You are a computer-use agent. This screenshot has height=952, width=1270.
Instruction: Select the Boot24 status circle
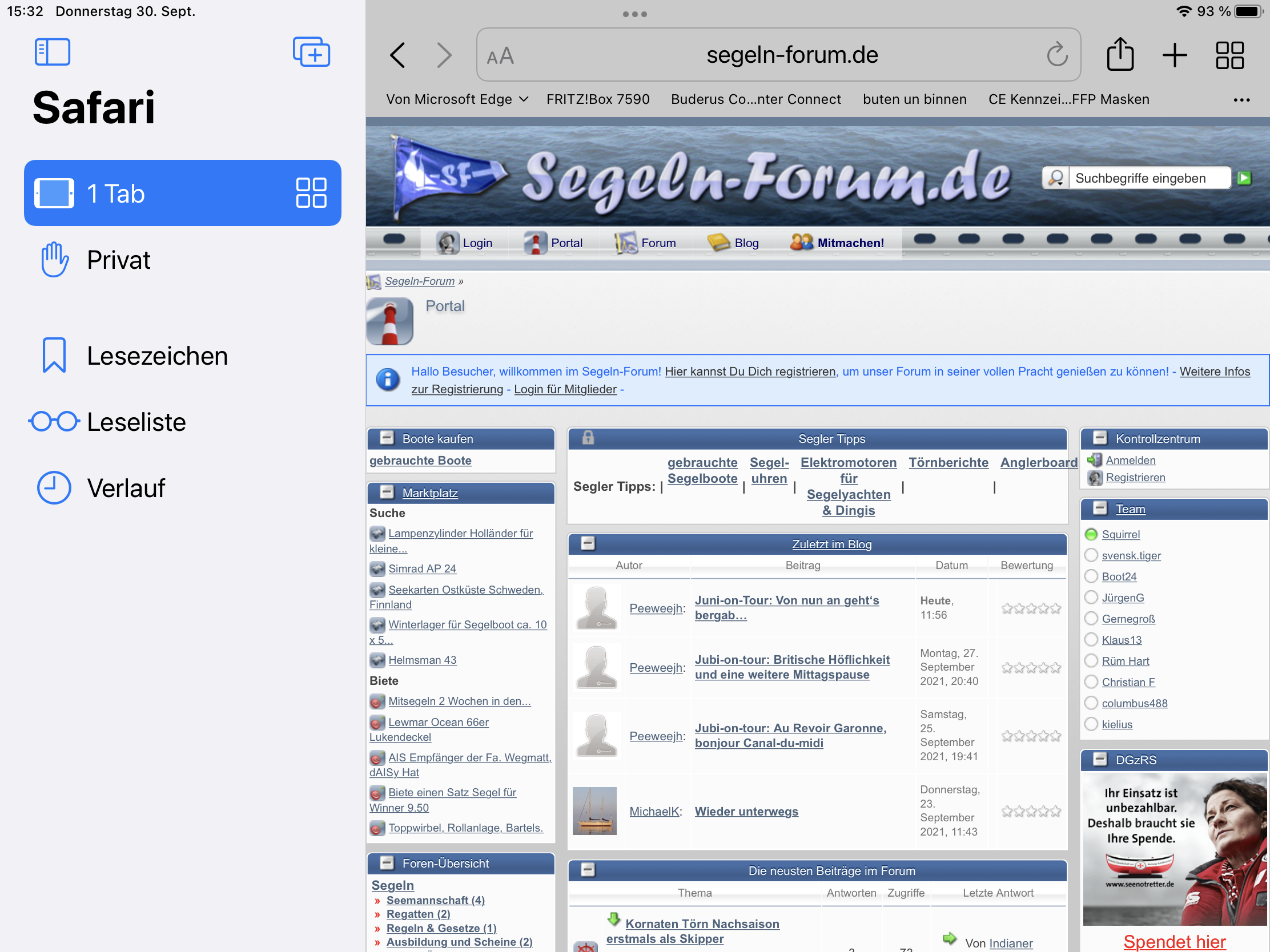point(1091,576)
